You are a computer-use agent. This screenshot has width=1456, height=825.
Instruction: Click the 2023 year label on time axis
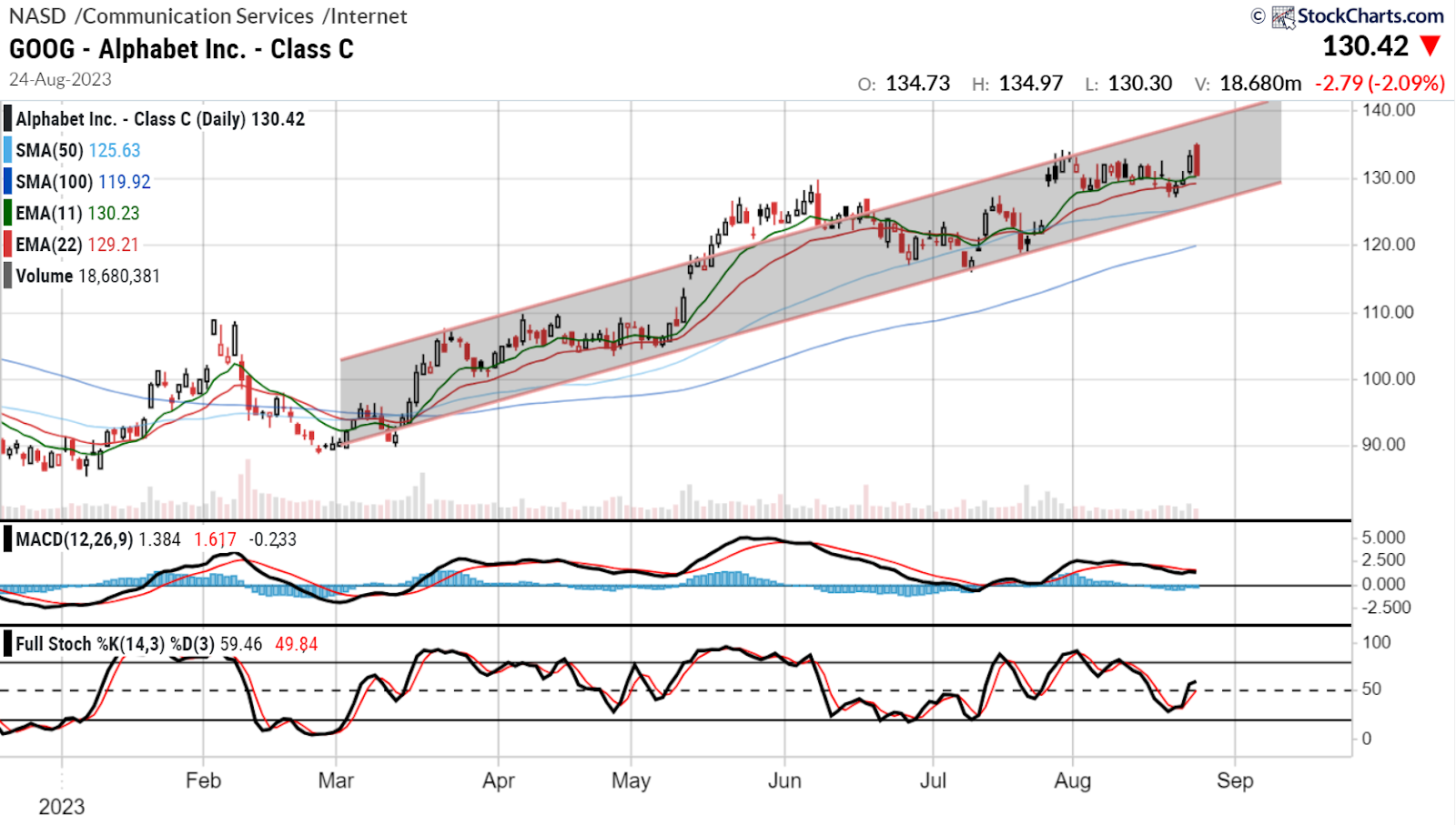(x=61, y=807)
